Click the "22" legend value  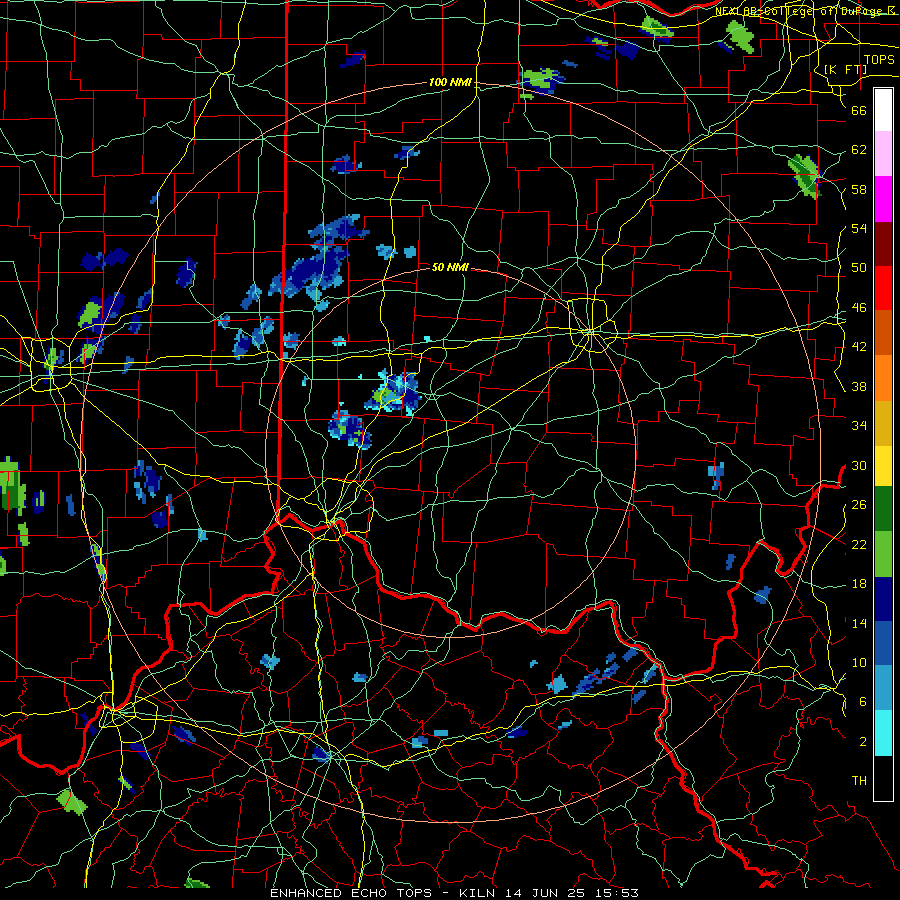(859, 544)
